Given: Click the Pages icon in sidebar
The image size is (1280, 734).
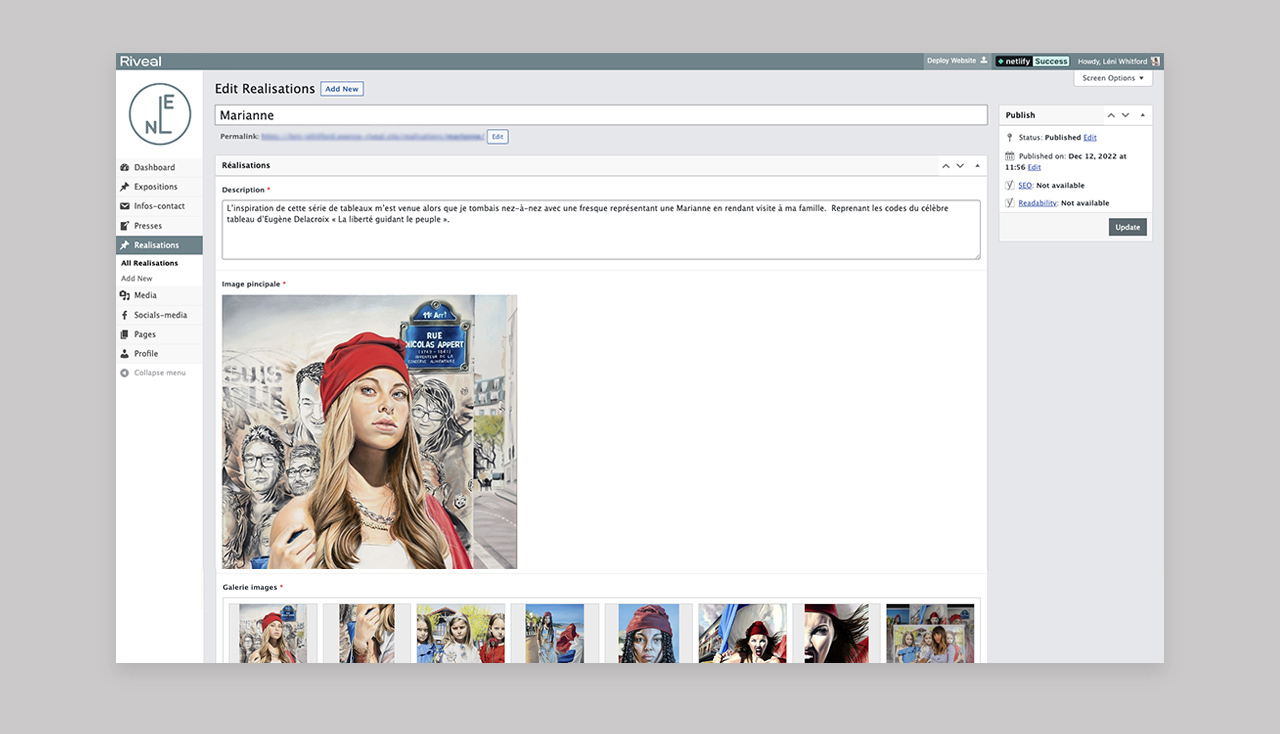Looking at the screenshot, I should click(x=125, y=334).
